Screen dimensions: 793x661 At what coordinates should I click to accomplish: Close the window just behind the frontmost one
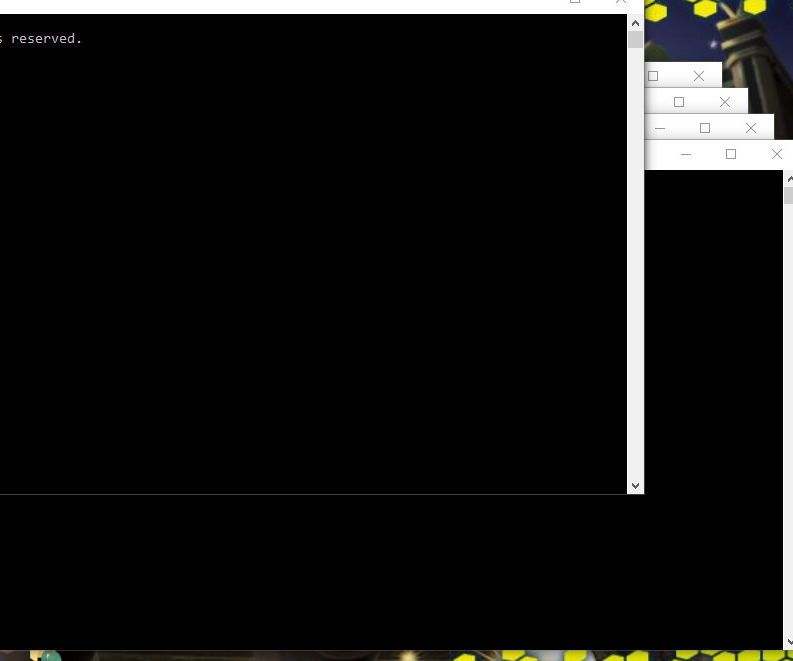pyautogui.click(x=777, y=154)
